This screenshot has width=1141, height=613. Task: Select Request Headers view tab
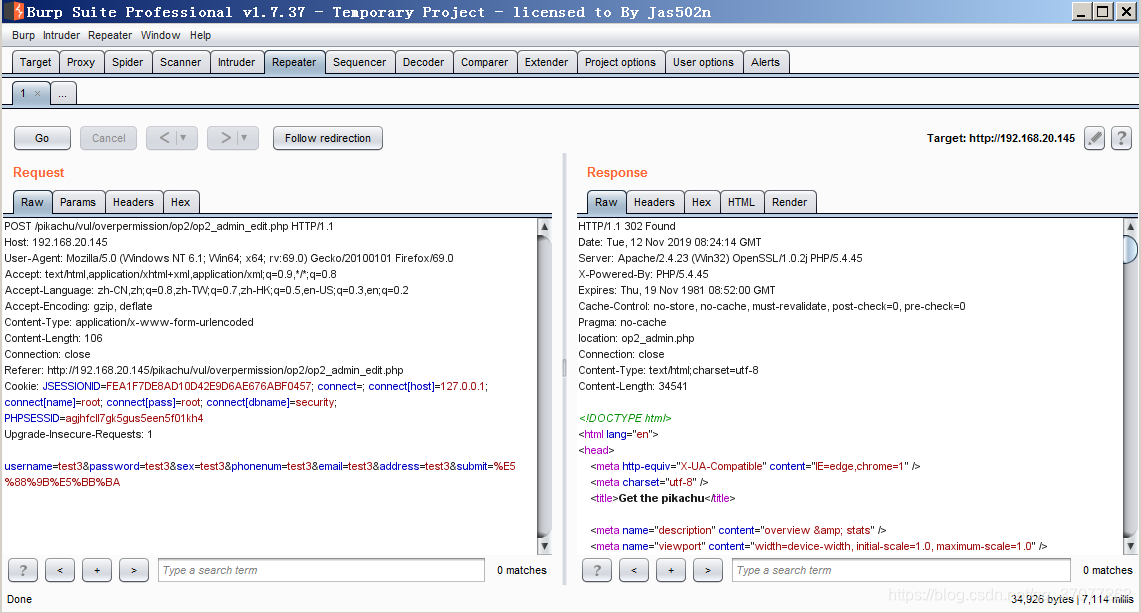point(133,202)
